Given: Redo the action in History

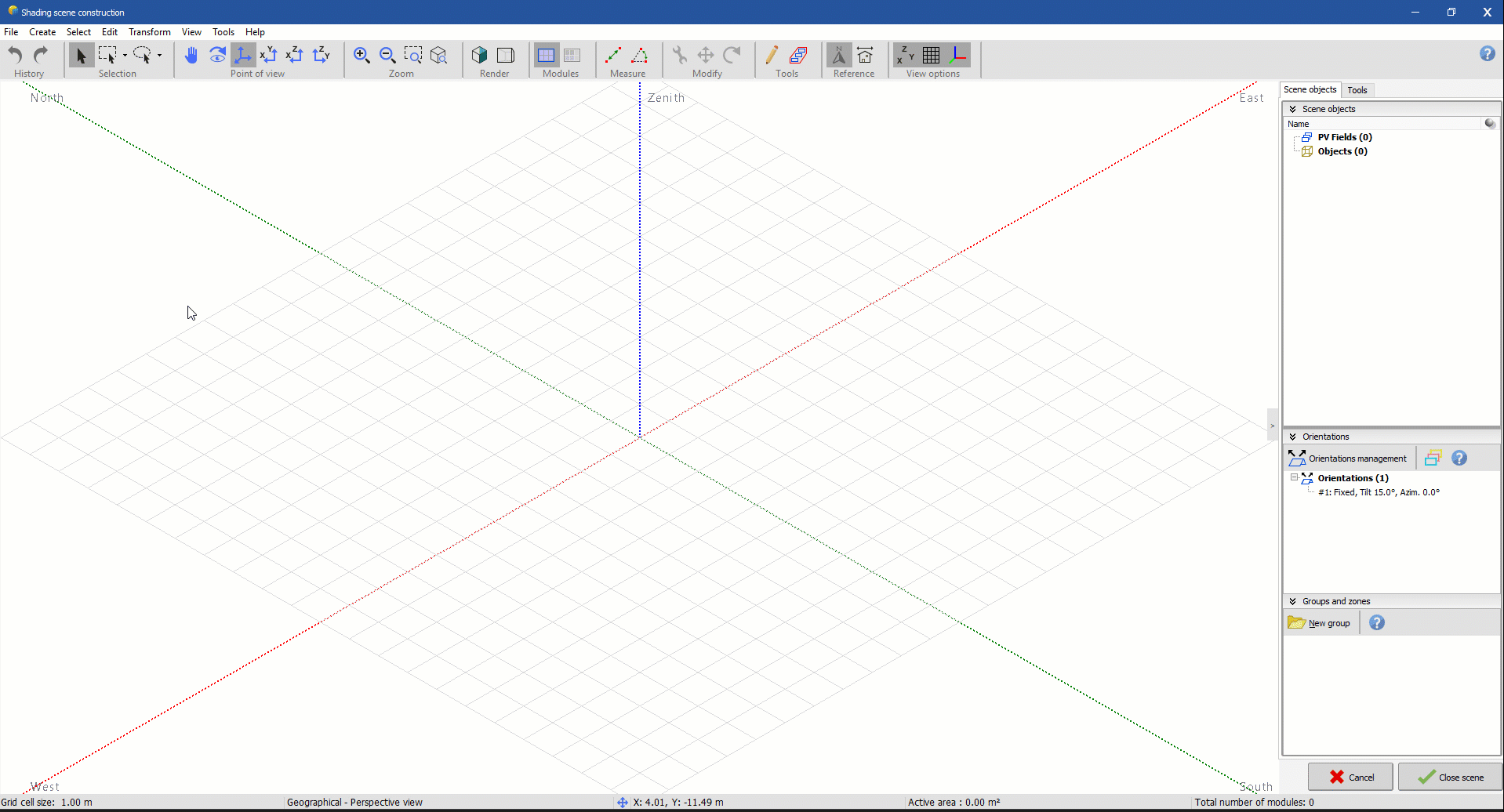Looking at the screenshot, I should point(41,55).
